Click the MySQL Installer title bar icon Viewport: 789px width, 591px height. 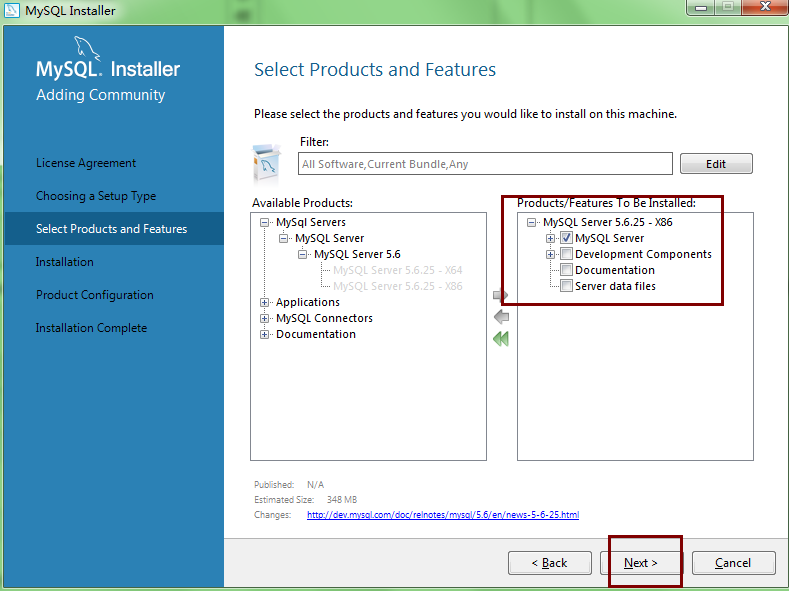12,11
